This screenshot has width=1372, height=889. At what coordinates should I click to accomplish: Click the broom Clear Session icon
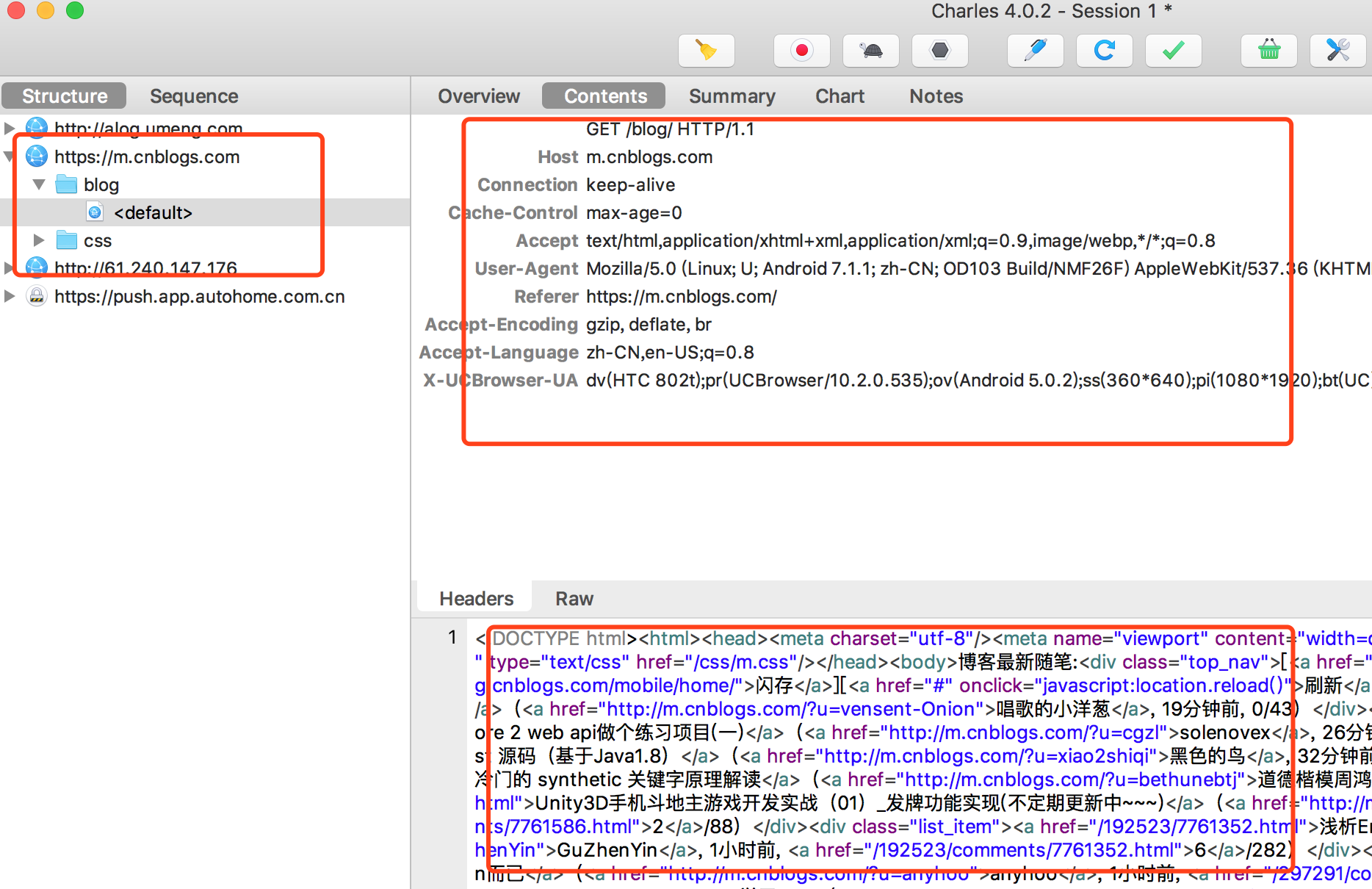706,51
